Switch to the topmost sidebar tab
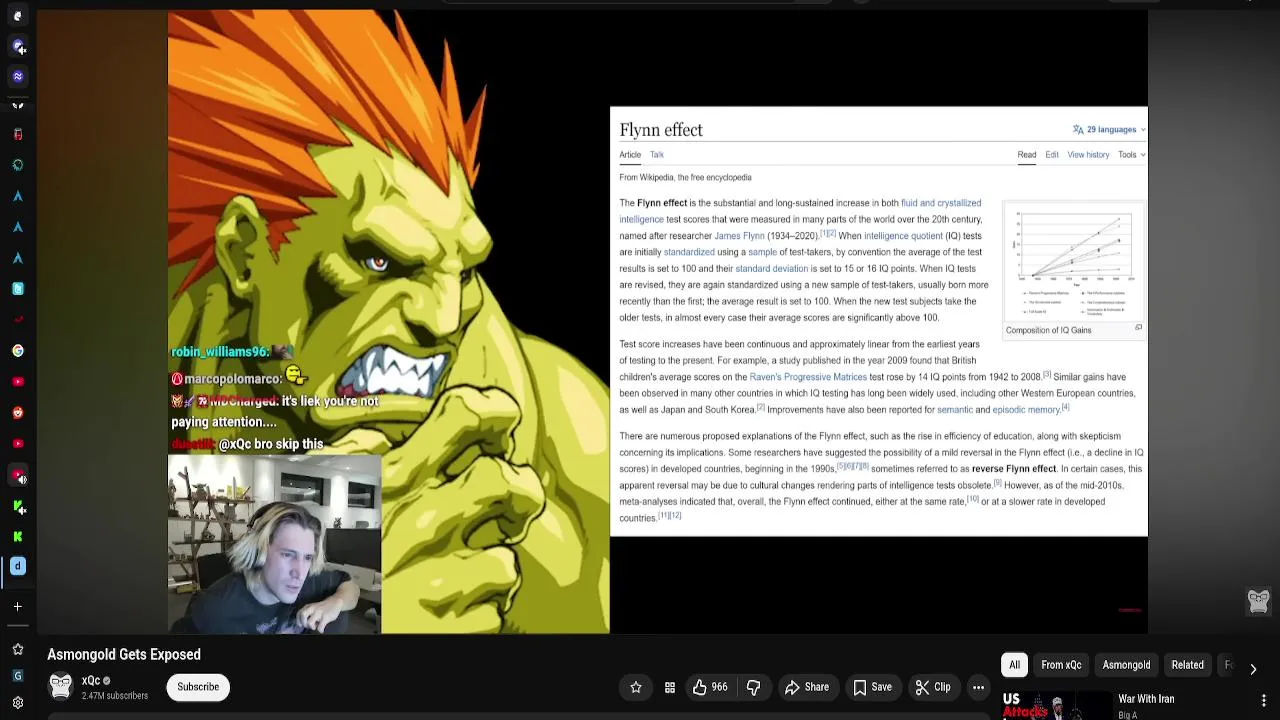The height and width of the screenshot is (720, 1280). (17, 17)
